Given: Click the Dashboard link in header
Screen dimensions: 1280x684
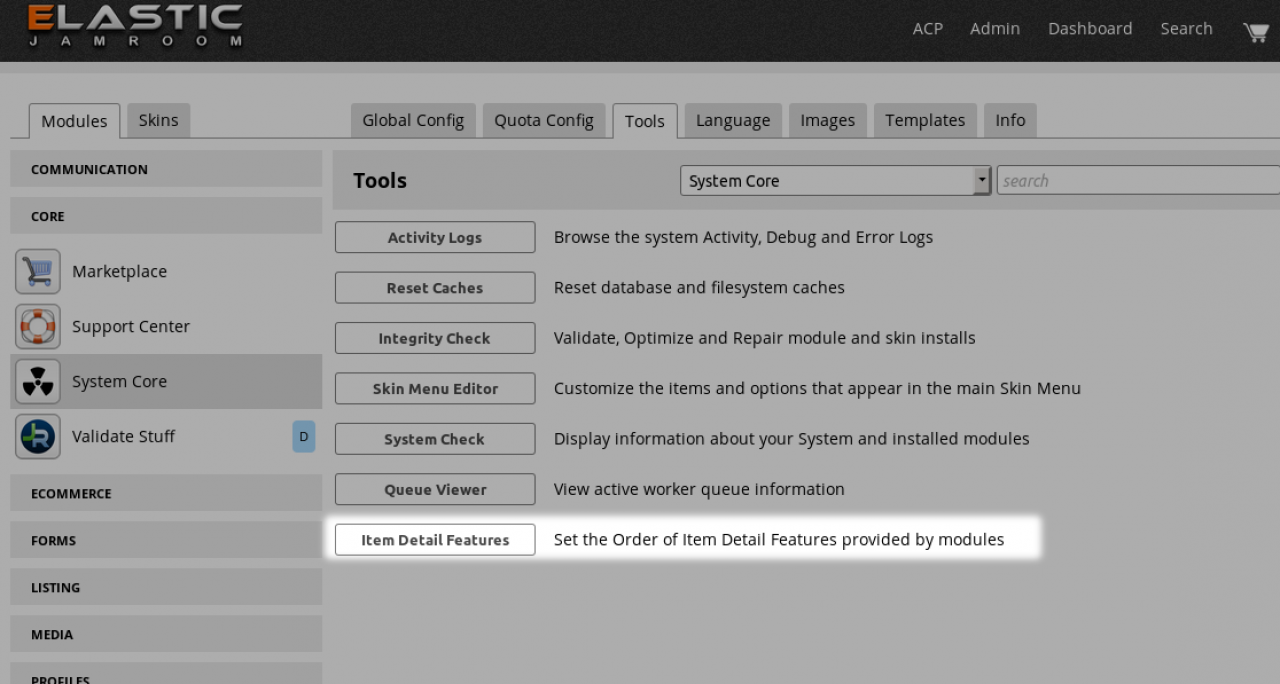Looking at the screenshot, I should 1090,29.
